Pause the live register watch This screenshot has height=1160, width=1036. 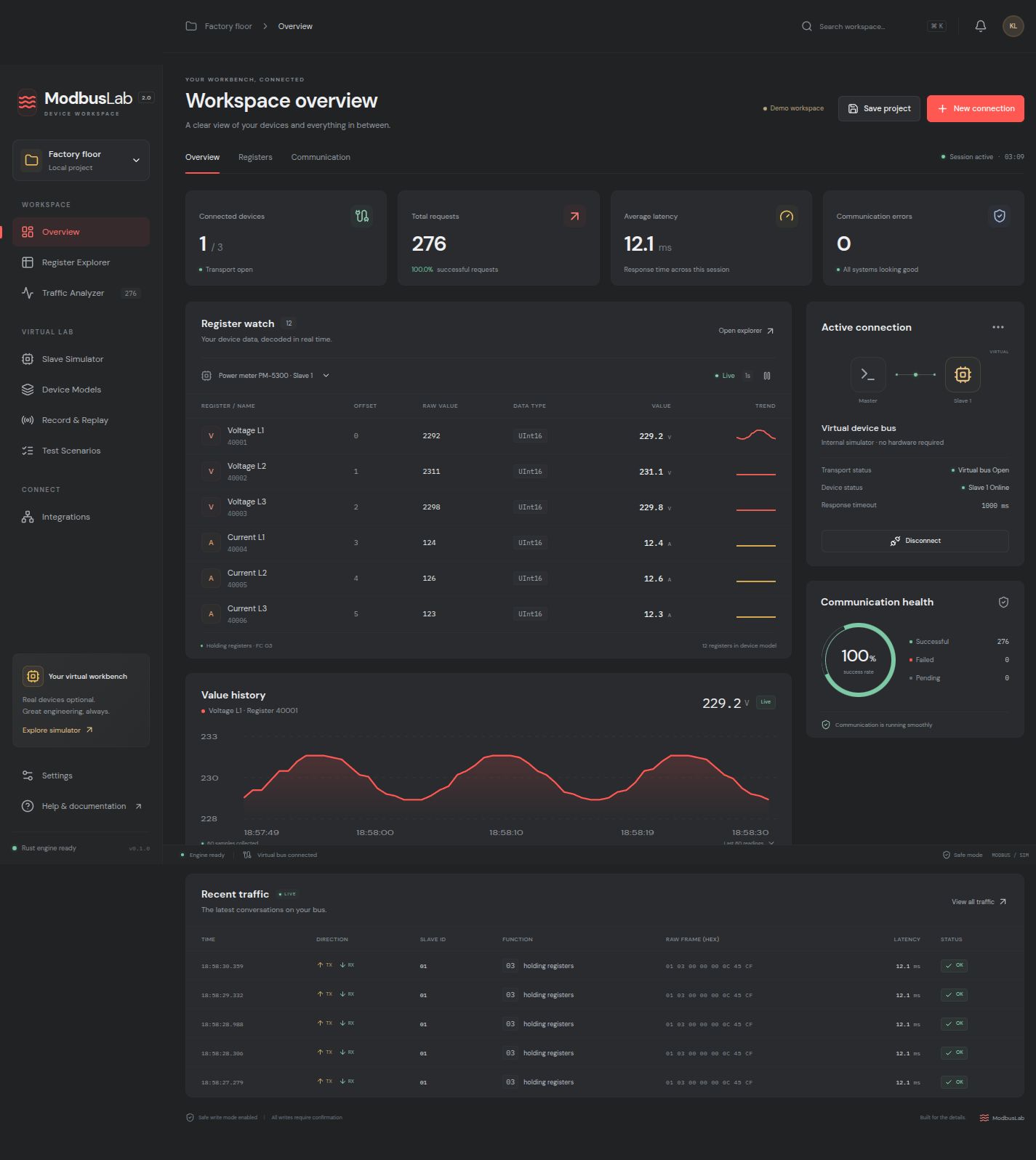pyautogui.click(x=767, y=376)
